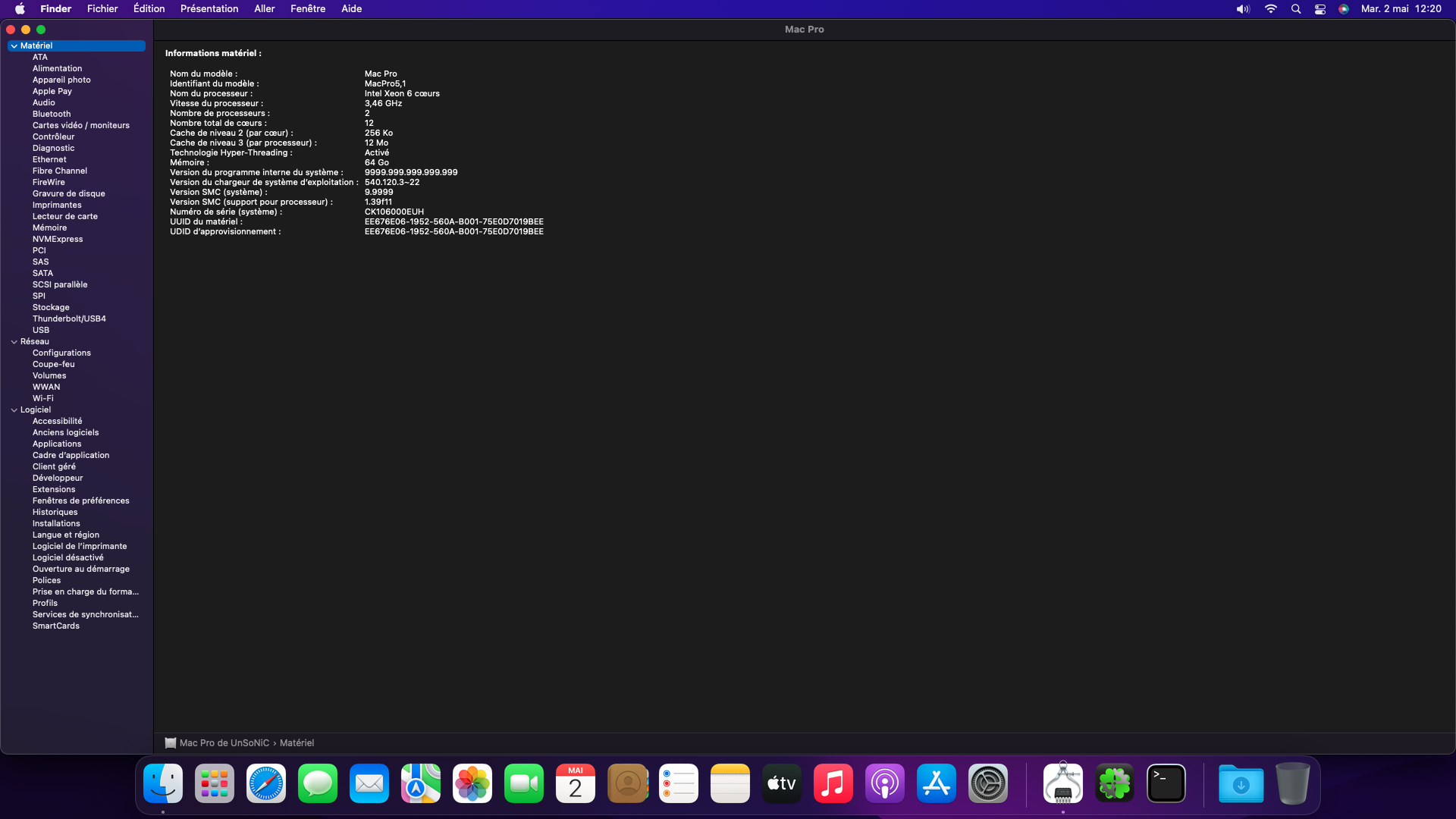Image resolution: width=1456 pixels, height=819 pixels.
Task: Click Matériel in the bottom path bar
Action: click(x=297, y=743)
